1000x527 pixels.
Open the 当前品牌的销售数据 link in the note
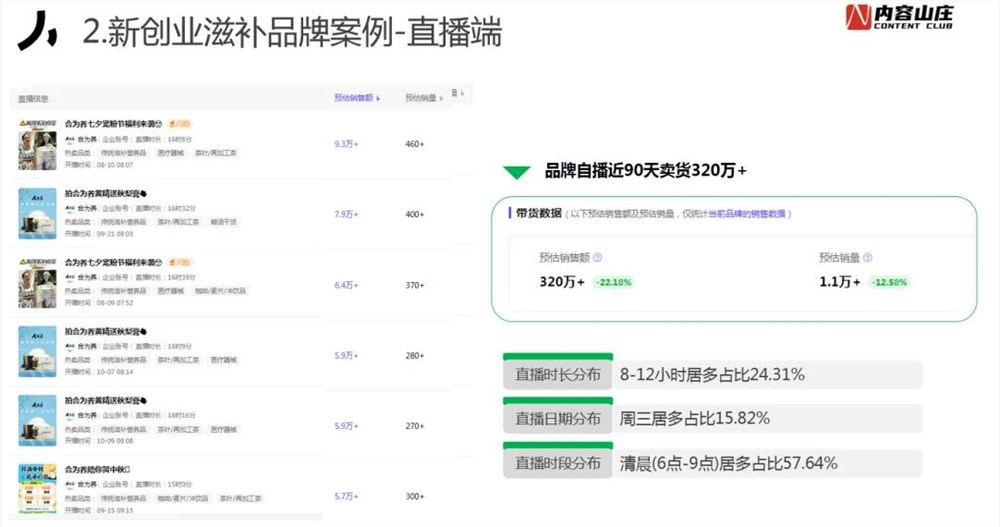pyautogui.click(x=747, y=214)
